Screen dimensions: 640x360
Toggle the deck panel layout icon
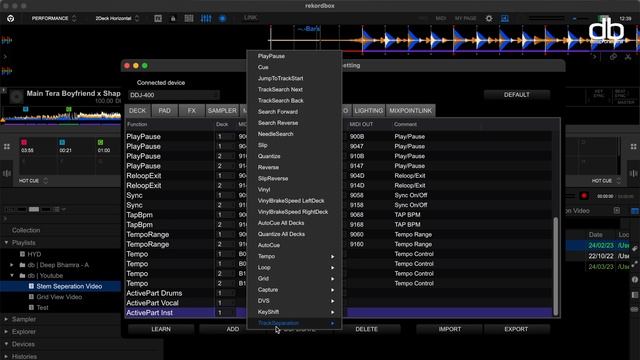(158, 18)
